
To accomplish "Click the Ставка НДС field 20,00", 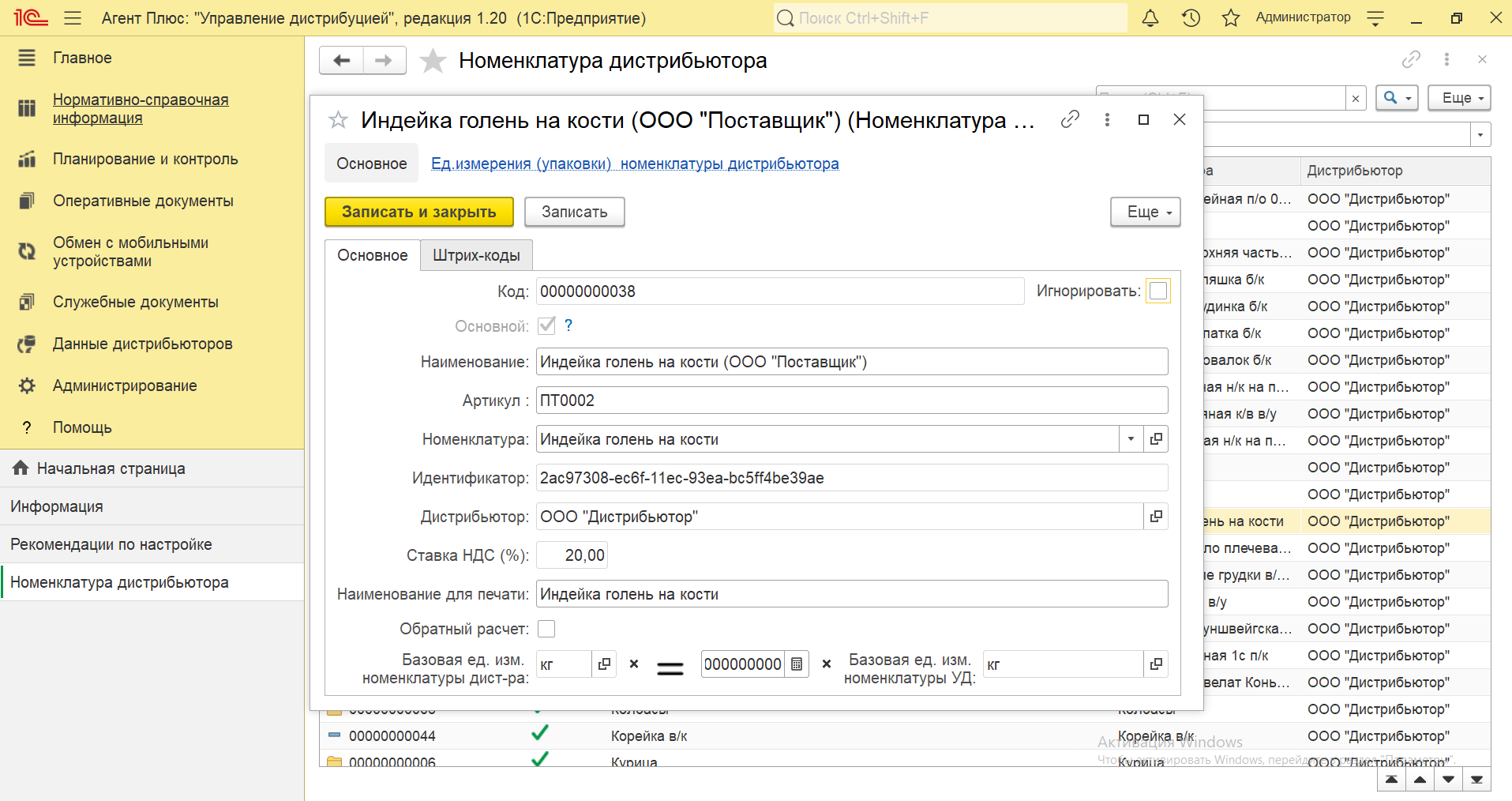I will [x=572, y=555].
